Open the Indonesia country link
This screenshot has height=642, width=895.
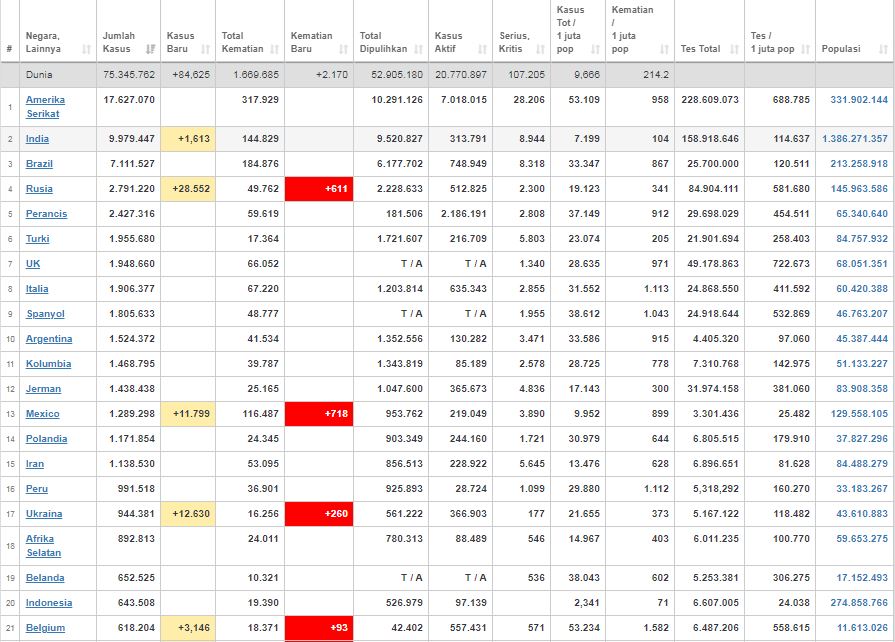coord(49,603)
